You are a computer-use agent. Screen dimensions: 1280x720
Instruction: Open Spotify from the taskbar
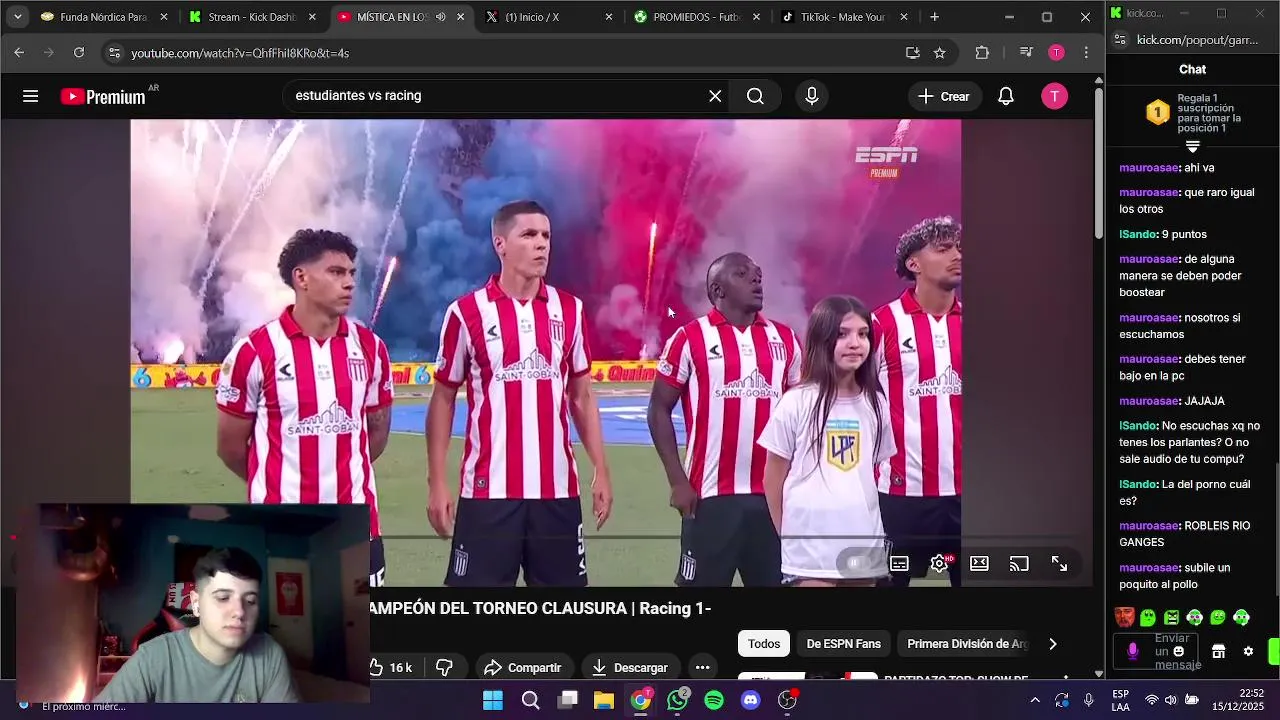[714, 700]
